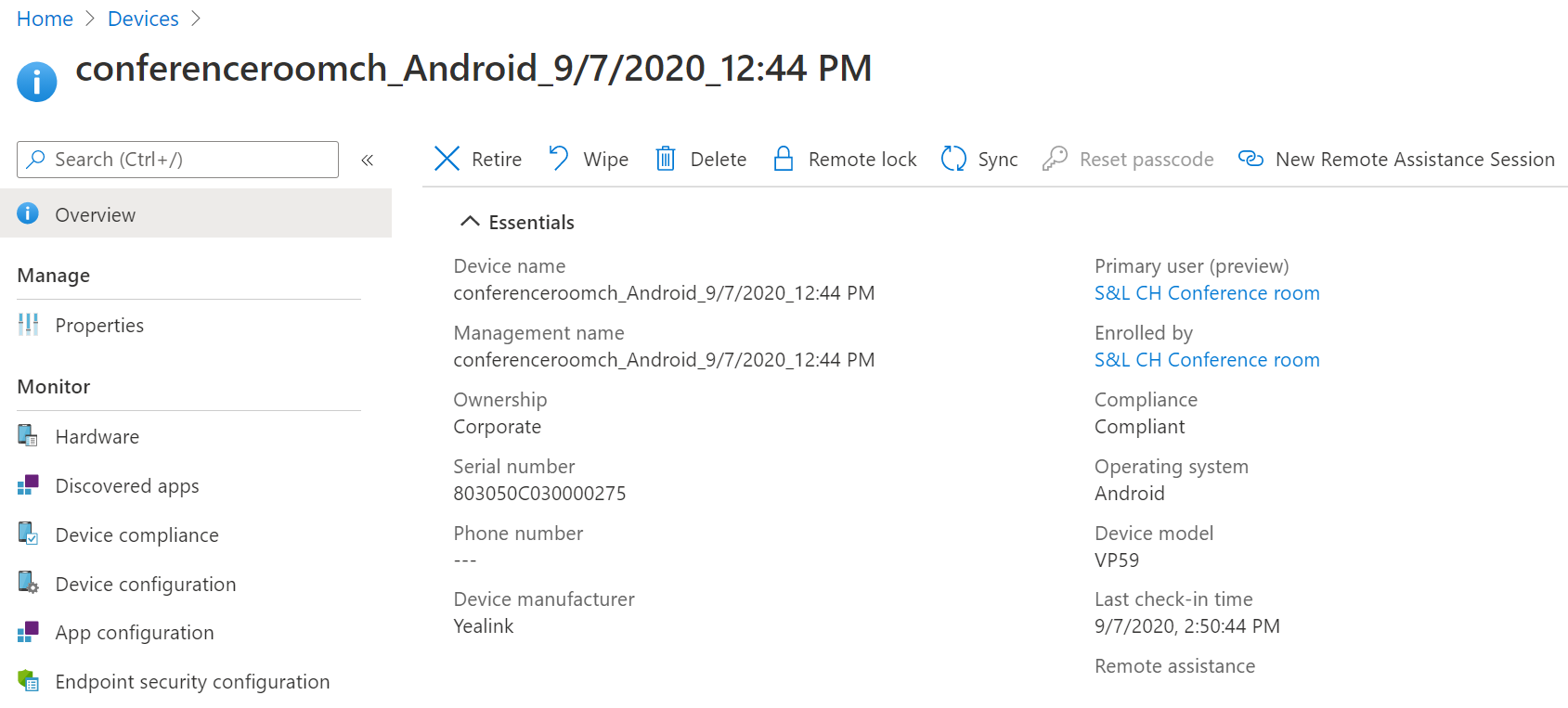1568x708 pixels.
Task: Go to App configuration
Action: [134, 633]
